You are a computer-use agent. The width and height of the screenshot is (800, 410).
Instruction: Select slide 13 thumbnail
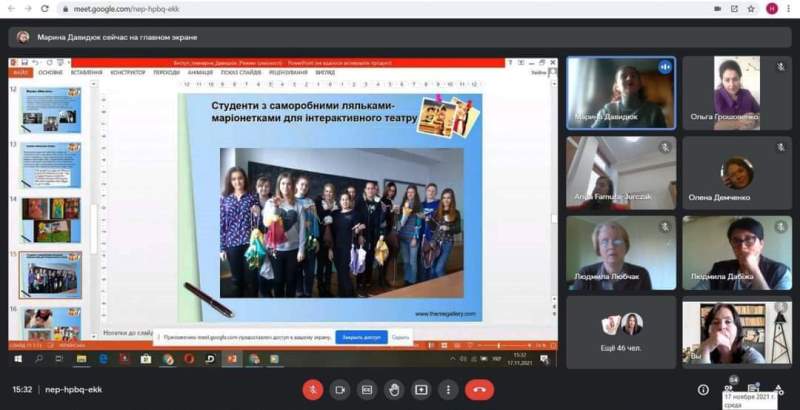tap(51, 165)
